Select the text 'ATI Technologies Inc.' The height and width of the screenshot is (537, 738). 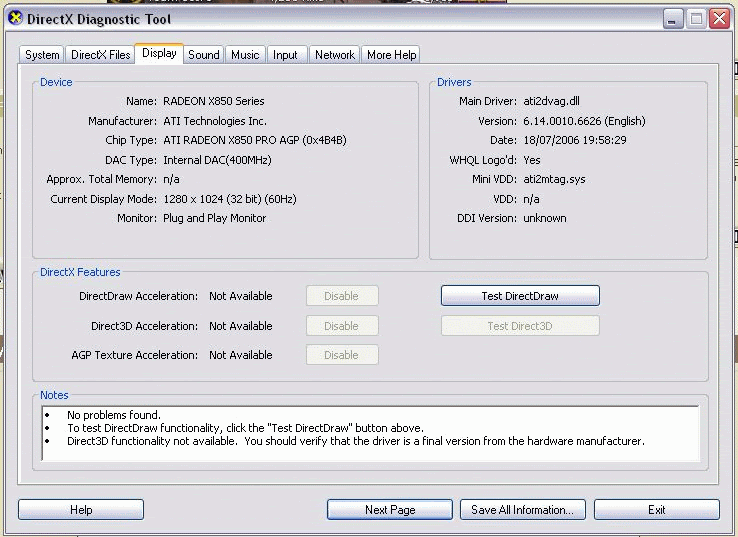(x=215, y=121)
